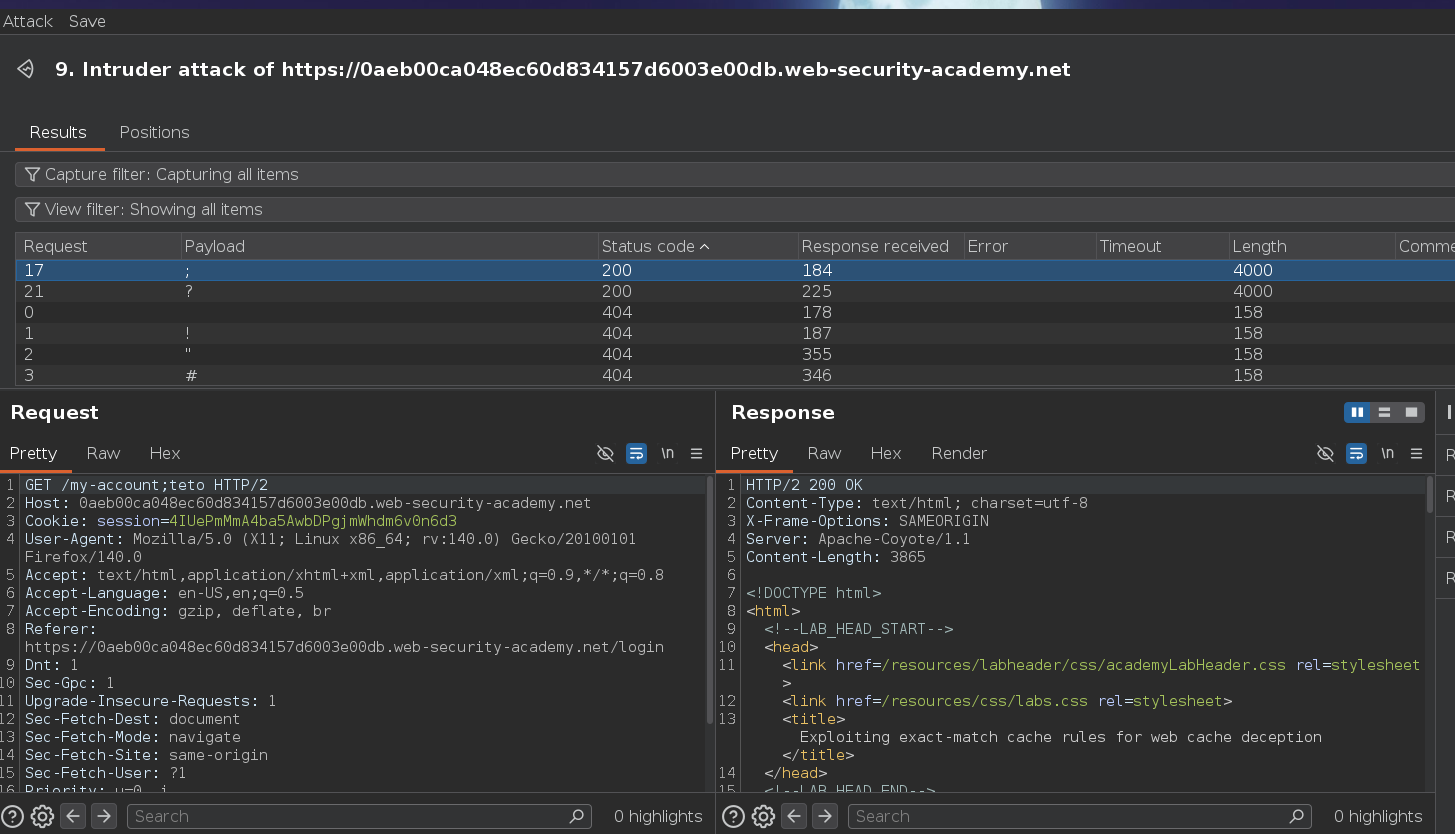Image resolution: width=1455 pixels, height=834 pixels.
Task: Click Request panel 0 highlights label
Action: pos(658,816)
